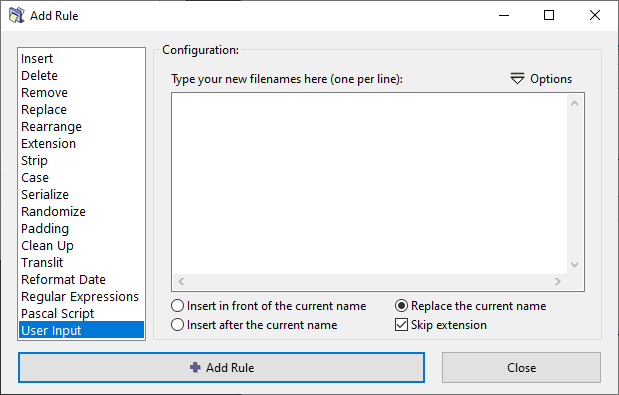This screenshot has width=619, height=395.
Task: Select the Translit rule
Action: (81, 262)
